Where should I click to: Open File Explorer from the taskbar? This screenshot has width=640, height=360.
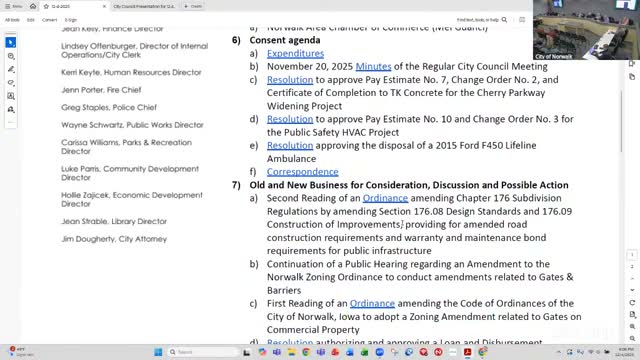(x=291, y=352)
